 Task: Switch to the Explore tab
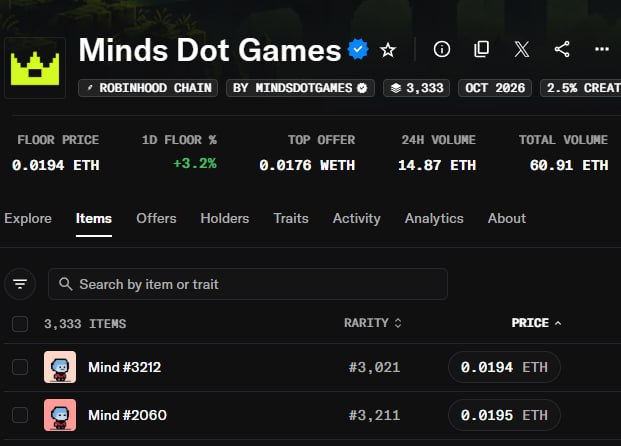tap(28, 219)
